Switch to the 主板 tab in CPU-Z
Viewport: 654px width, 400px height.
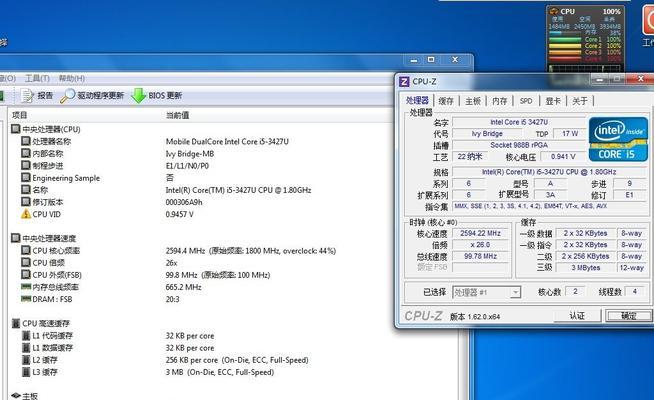(x=473, y=101)
